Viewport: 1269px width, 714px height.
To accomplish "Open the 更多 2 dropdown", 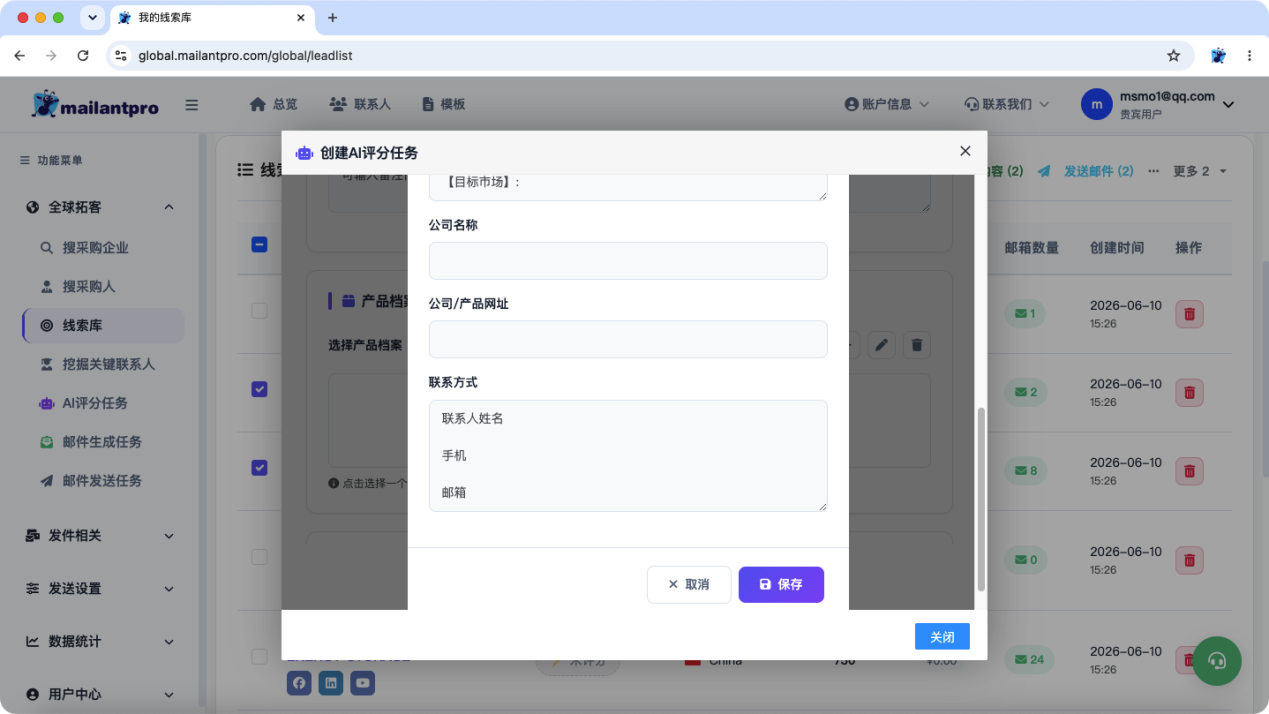I will (1199, 171).
